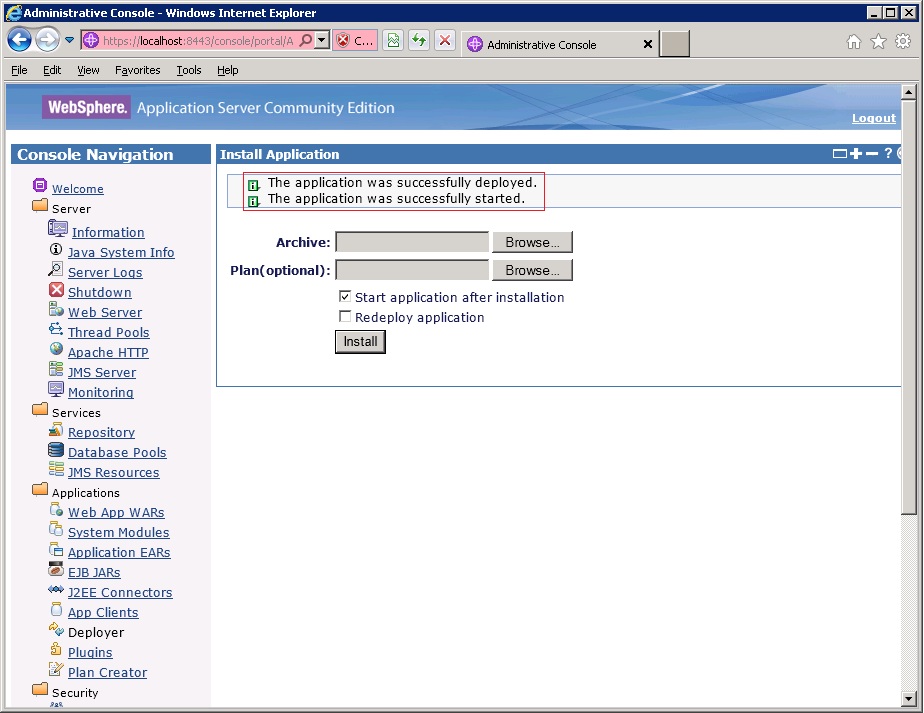Click Browse next to the Plan field
The width and height of the screenshot is (924, 713).
[x=532, y=270]
